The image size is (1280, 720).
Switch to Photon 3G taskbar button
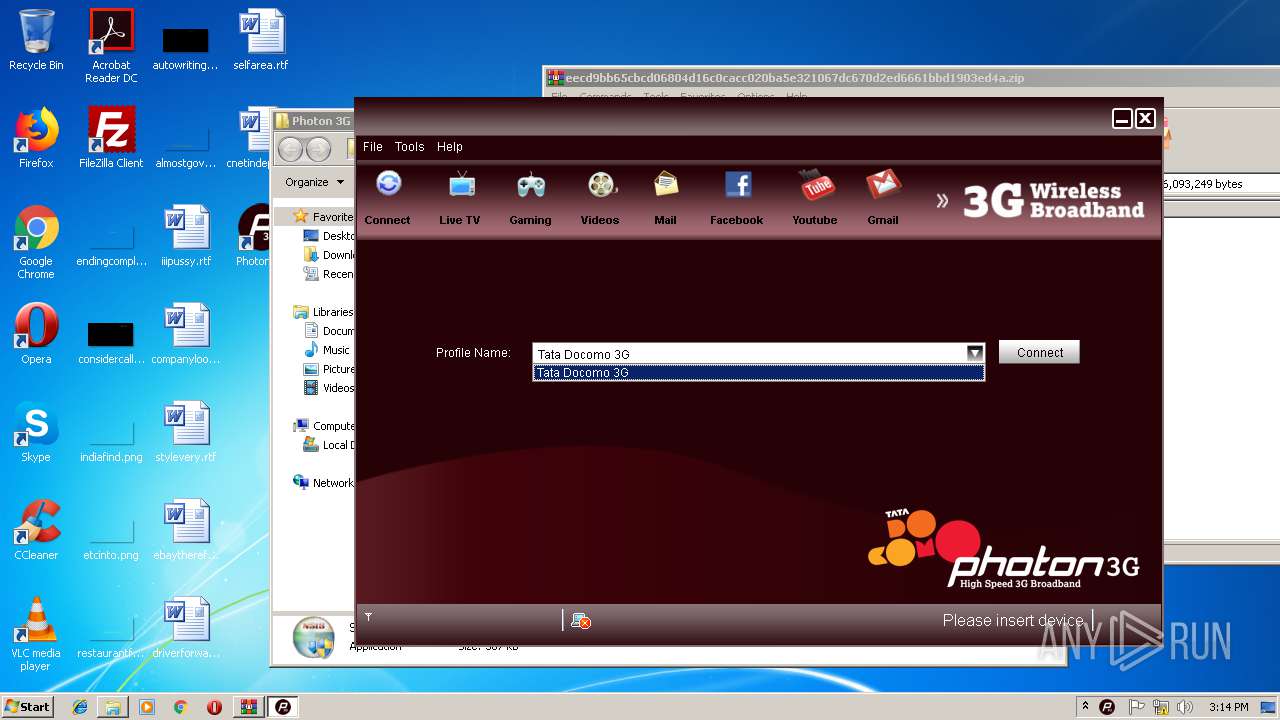coord(283,706)
